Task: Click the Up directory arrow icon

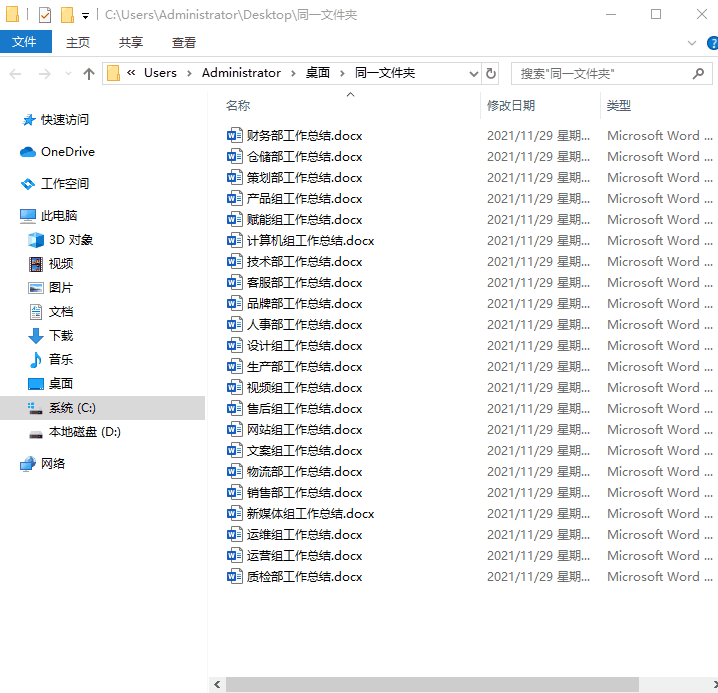Action: coord(89,74)
